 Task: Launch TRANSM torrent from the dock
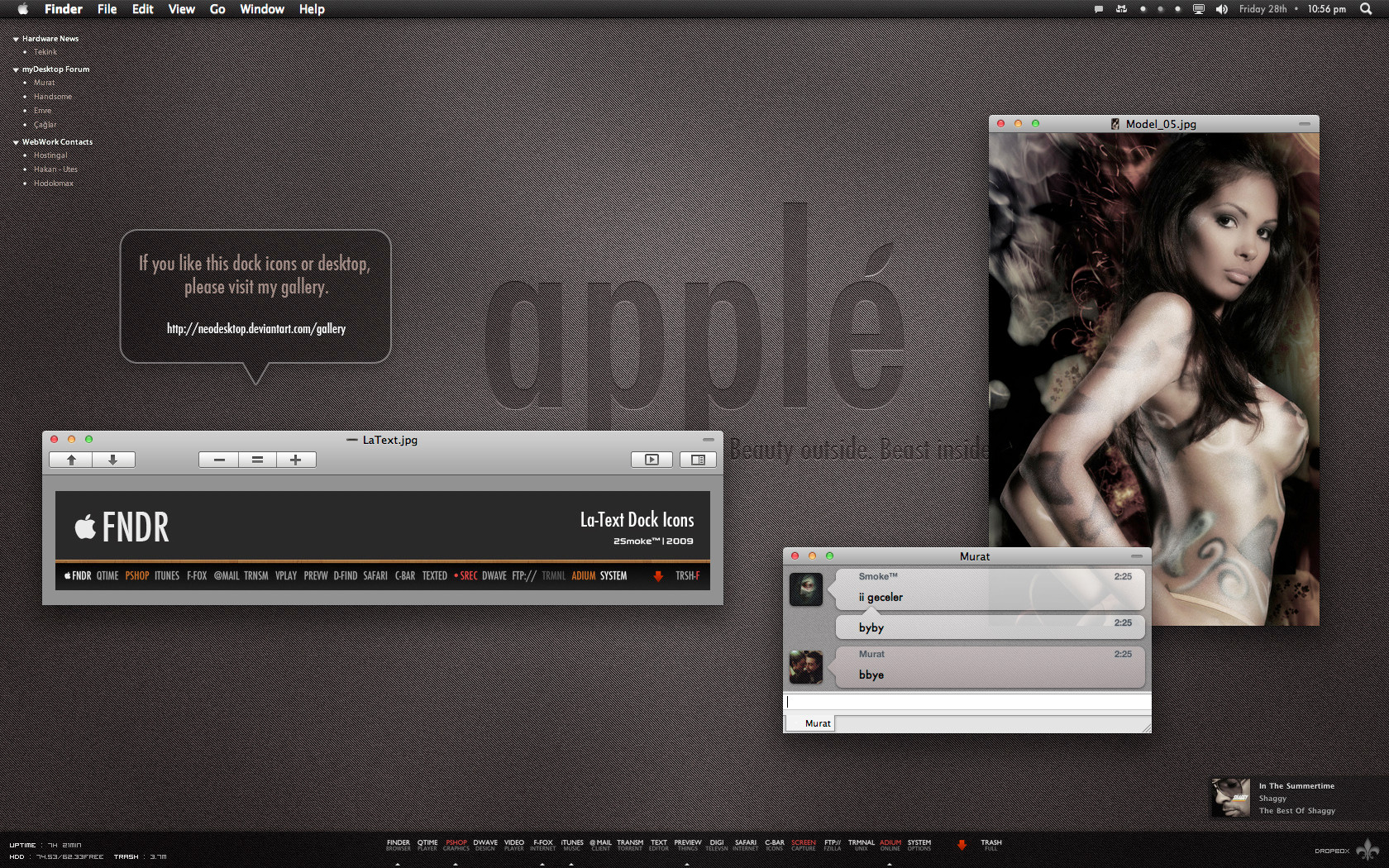point(630,845)
